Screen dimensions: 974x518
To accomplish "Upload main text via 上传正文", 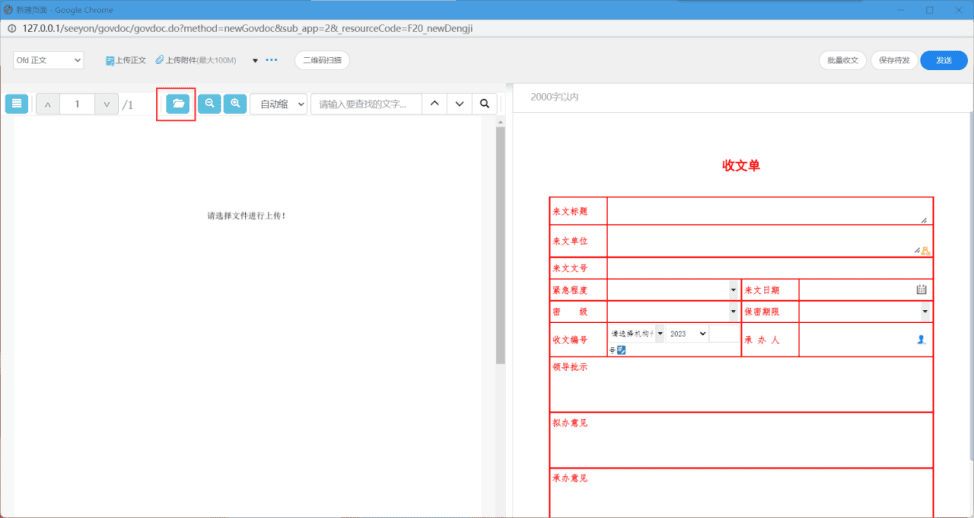I will 126,60.
